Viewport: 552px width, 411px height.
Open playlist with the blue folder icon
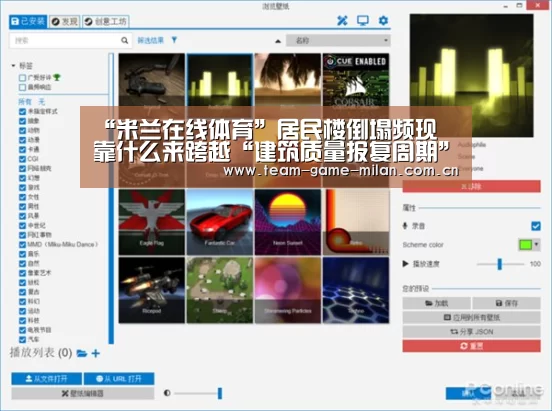[82, 353]
